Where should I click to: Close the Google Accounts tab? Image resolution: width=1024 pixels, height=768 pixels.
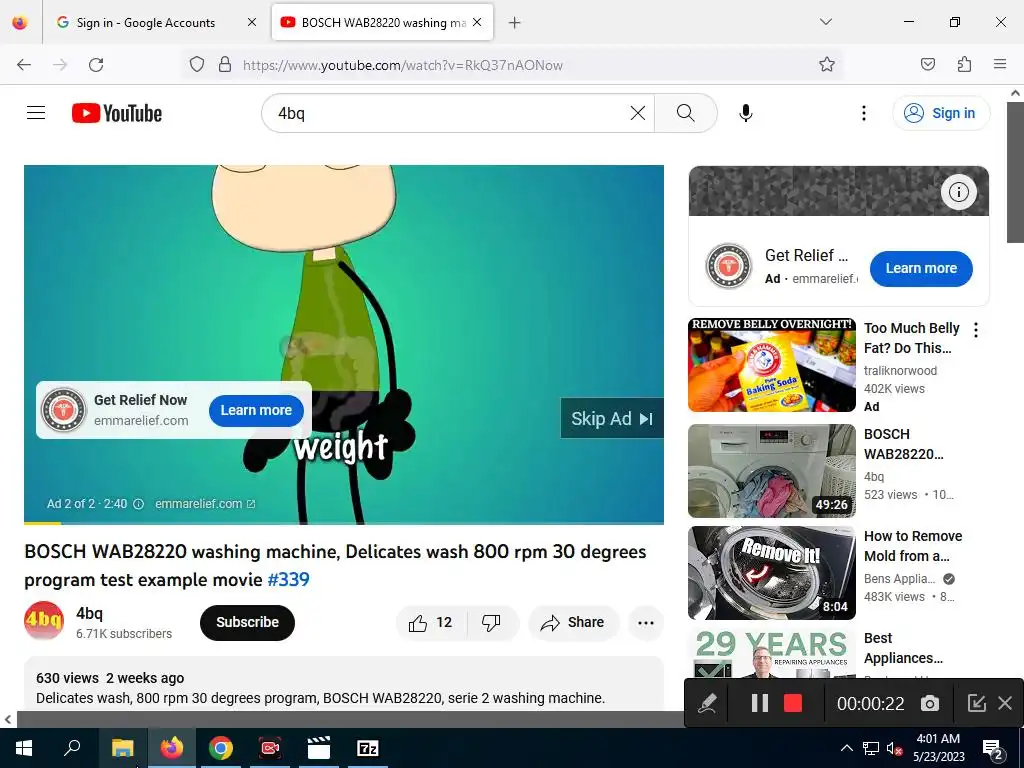251,22
